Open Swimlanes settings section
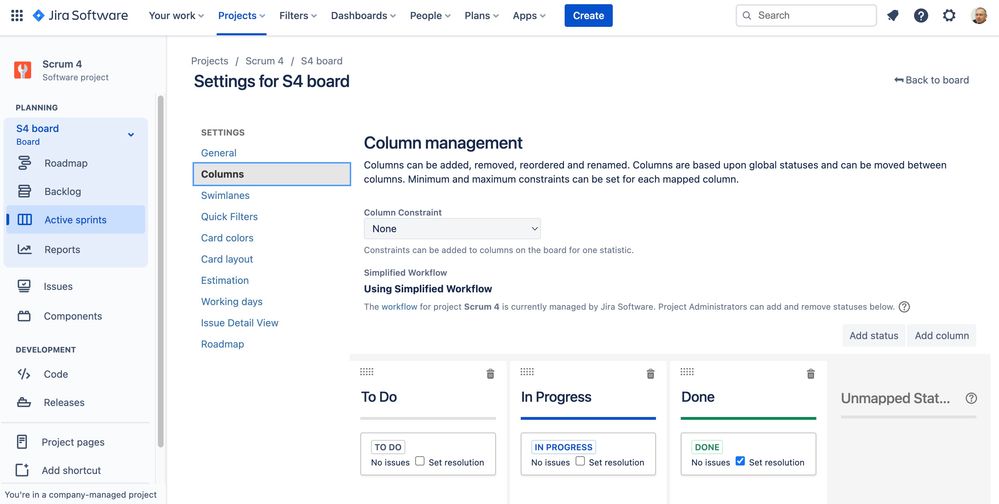Viewport: 999px width, 504px height. click(x=225, y=196)
